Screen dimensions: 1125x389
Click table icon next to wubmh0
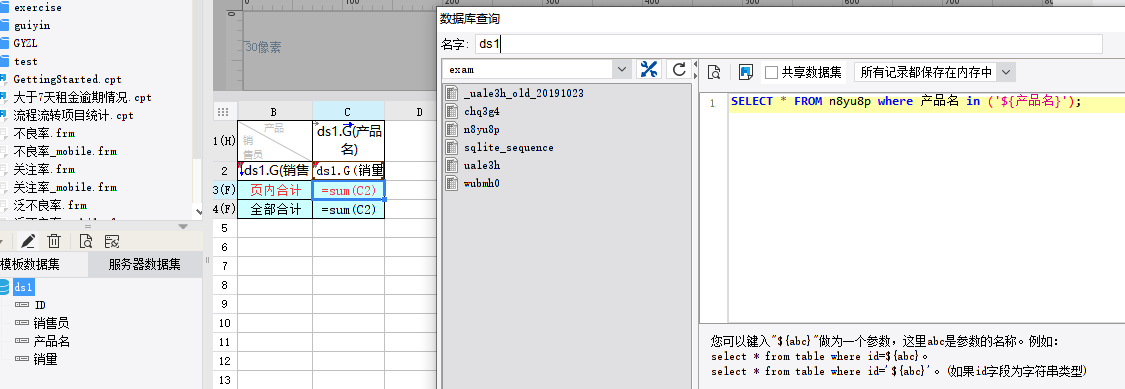(452, 183)
